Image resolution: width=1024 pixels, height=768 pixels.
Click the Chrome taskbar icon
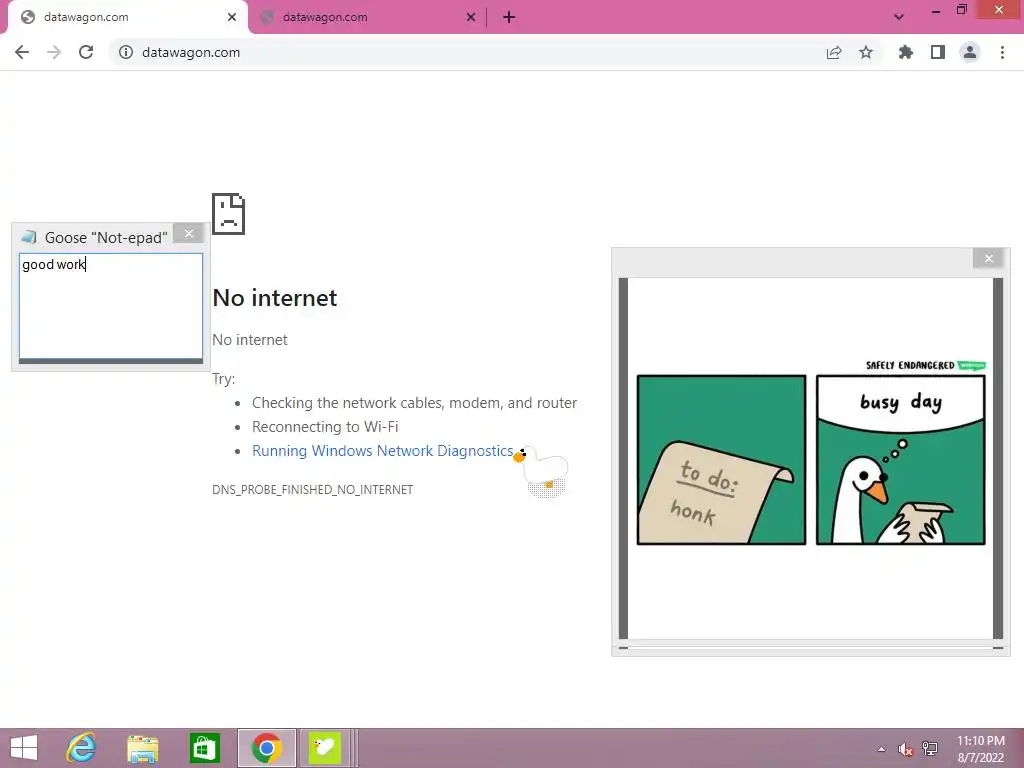tap(266, 748)
